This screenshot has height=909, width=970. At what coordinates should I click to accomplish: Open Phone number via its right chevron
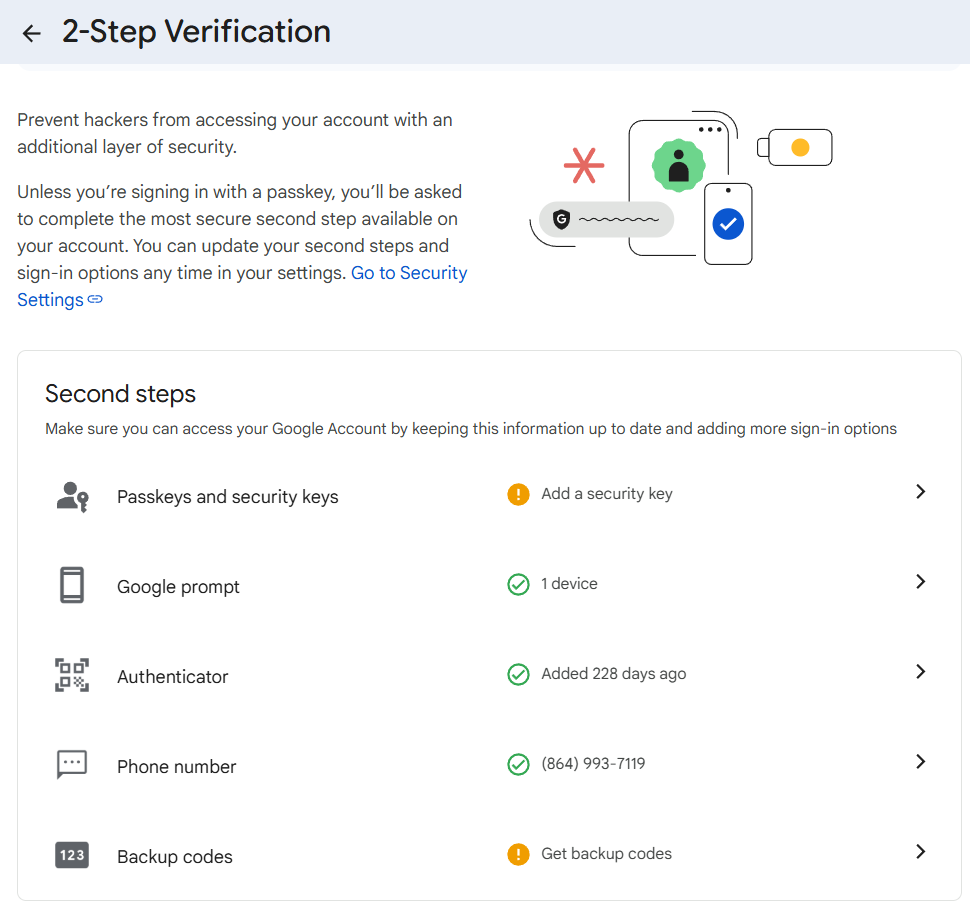pos(921,761)
